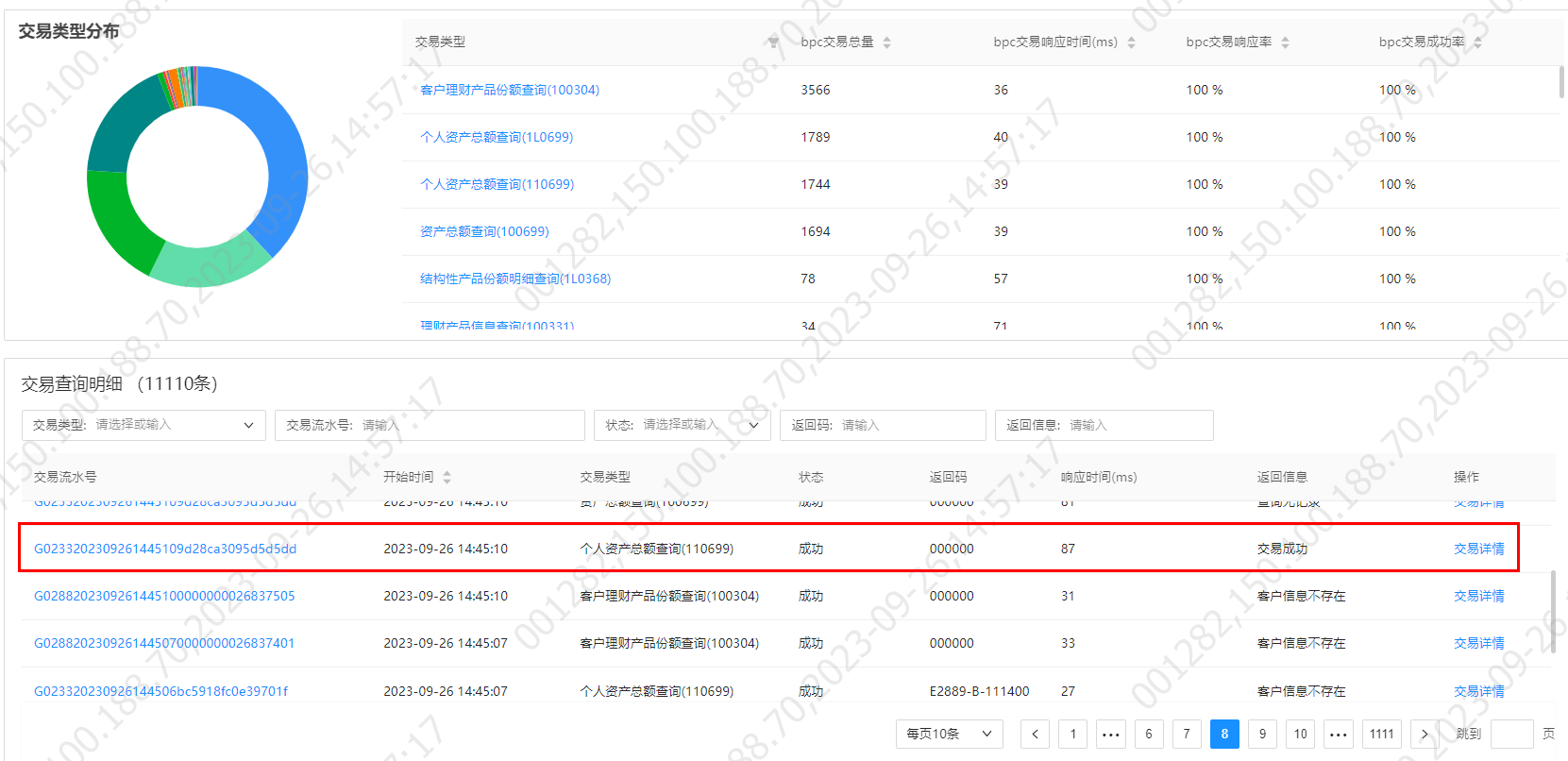Go to page 7
Screen dimensions: 1568x761
(1187, 734)
